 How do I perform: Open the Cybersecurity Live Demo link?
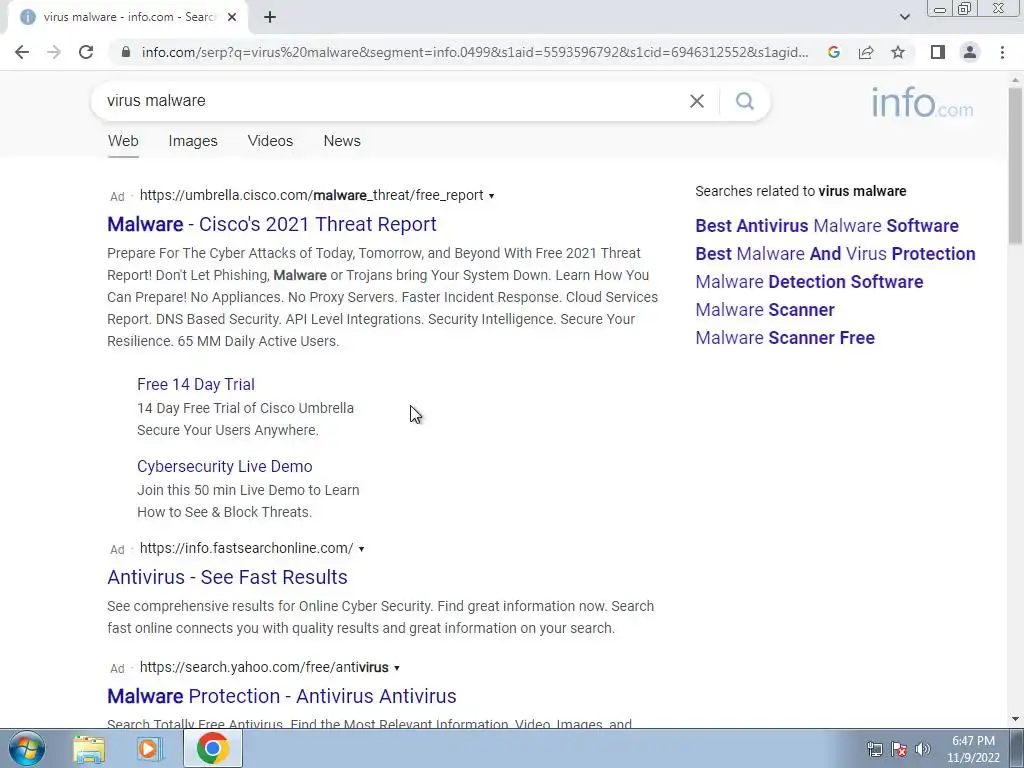[225, 466]
